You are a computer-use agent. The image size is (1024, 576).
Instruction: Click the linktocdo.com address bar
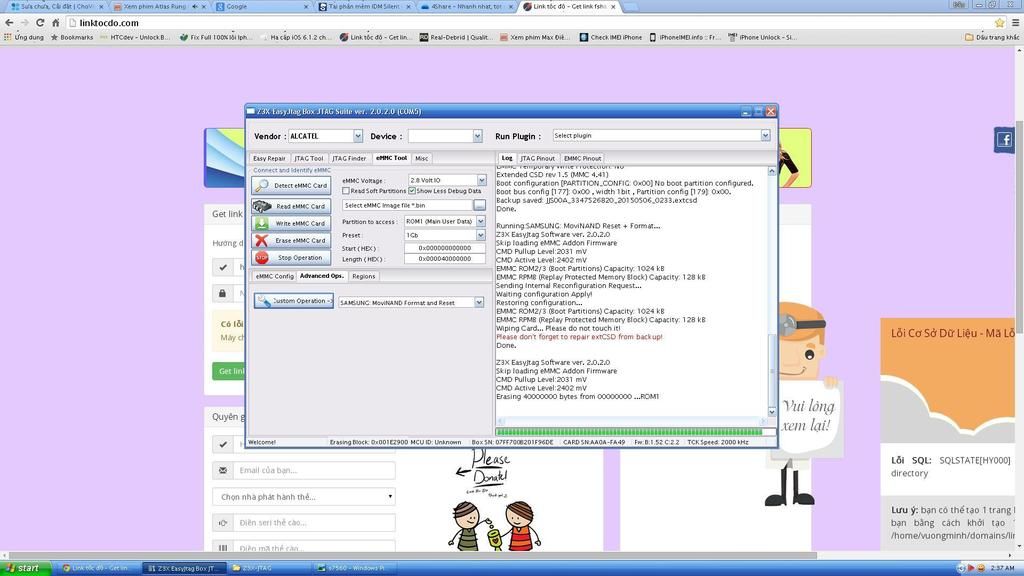tap(529, 22)
